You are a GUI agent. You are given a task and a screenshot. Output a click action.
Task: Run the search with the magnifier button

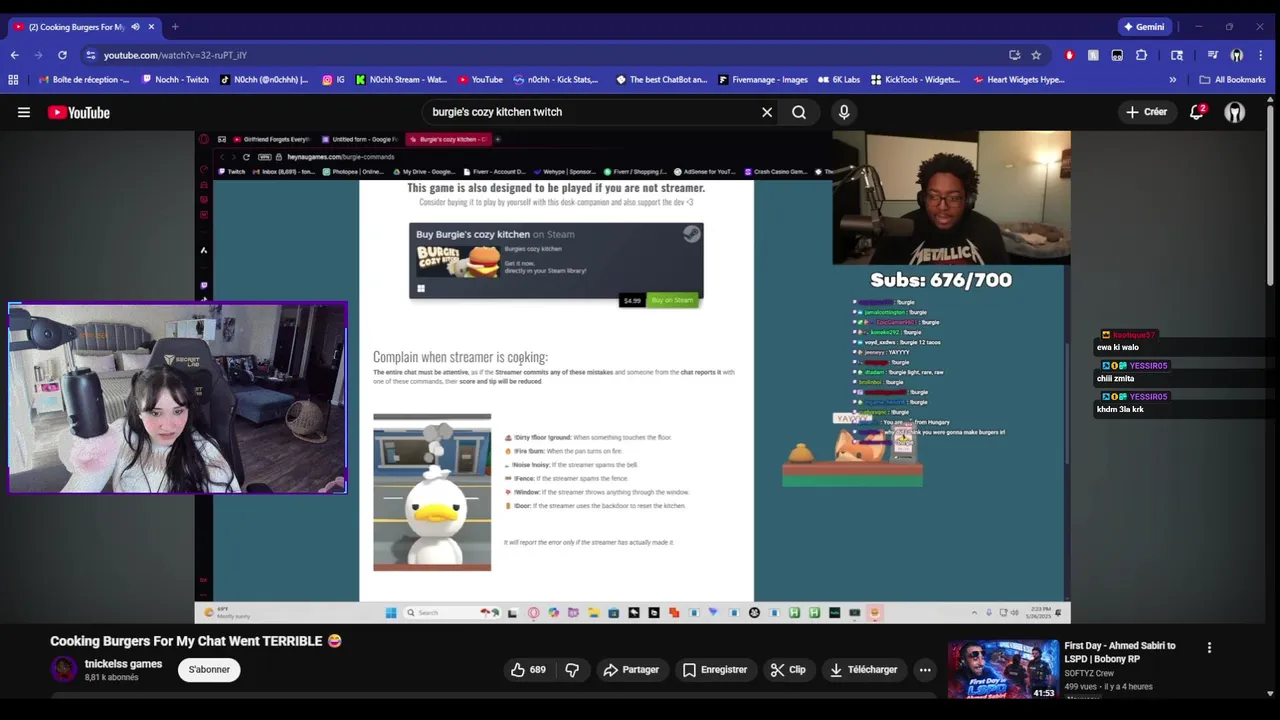click(799, 112)
